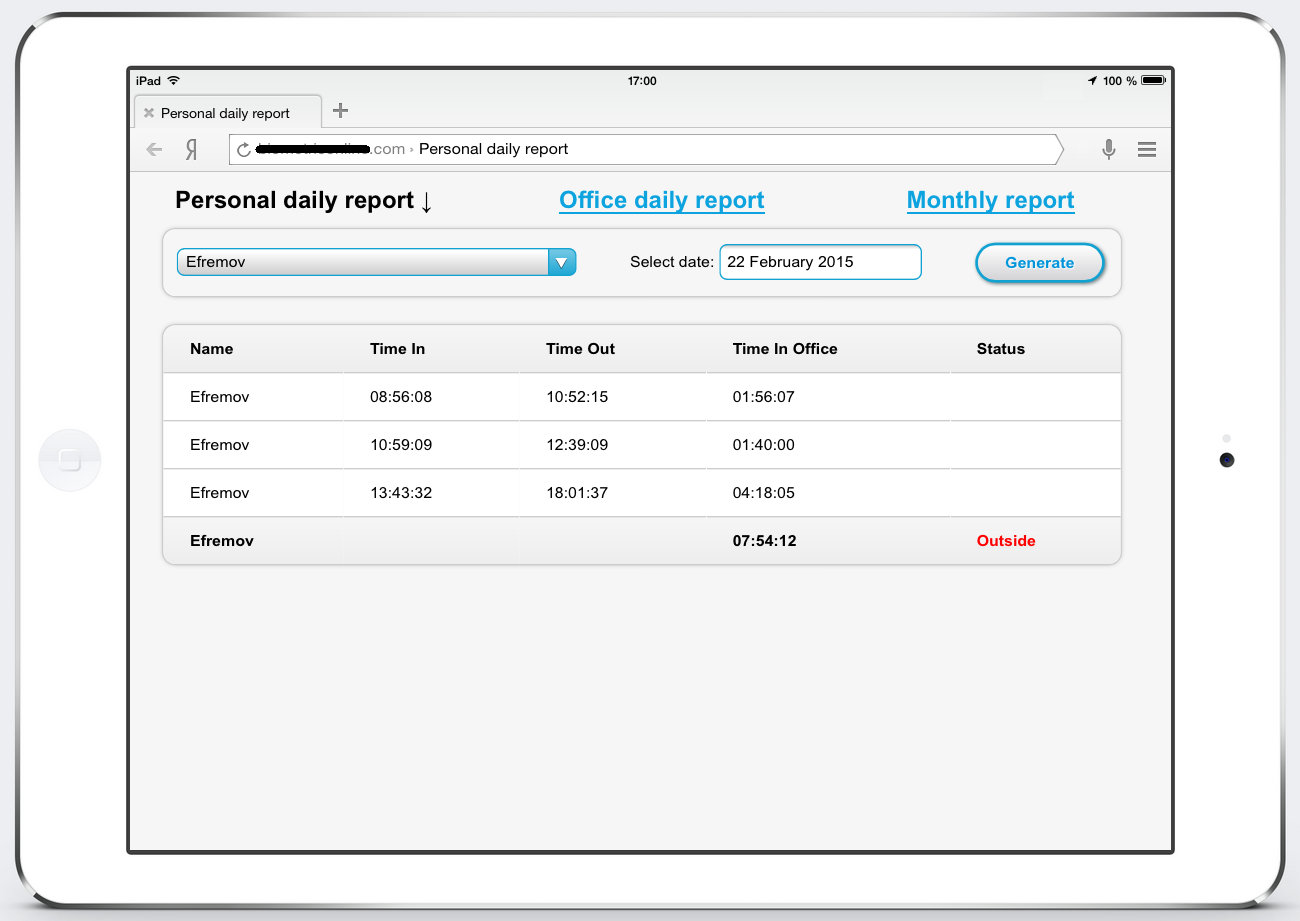Tap the battery indicator icon
1300x921 pixels.
[x=1153, y=80]
